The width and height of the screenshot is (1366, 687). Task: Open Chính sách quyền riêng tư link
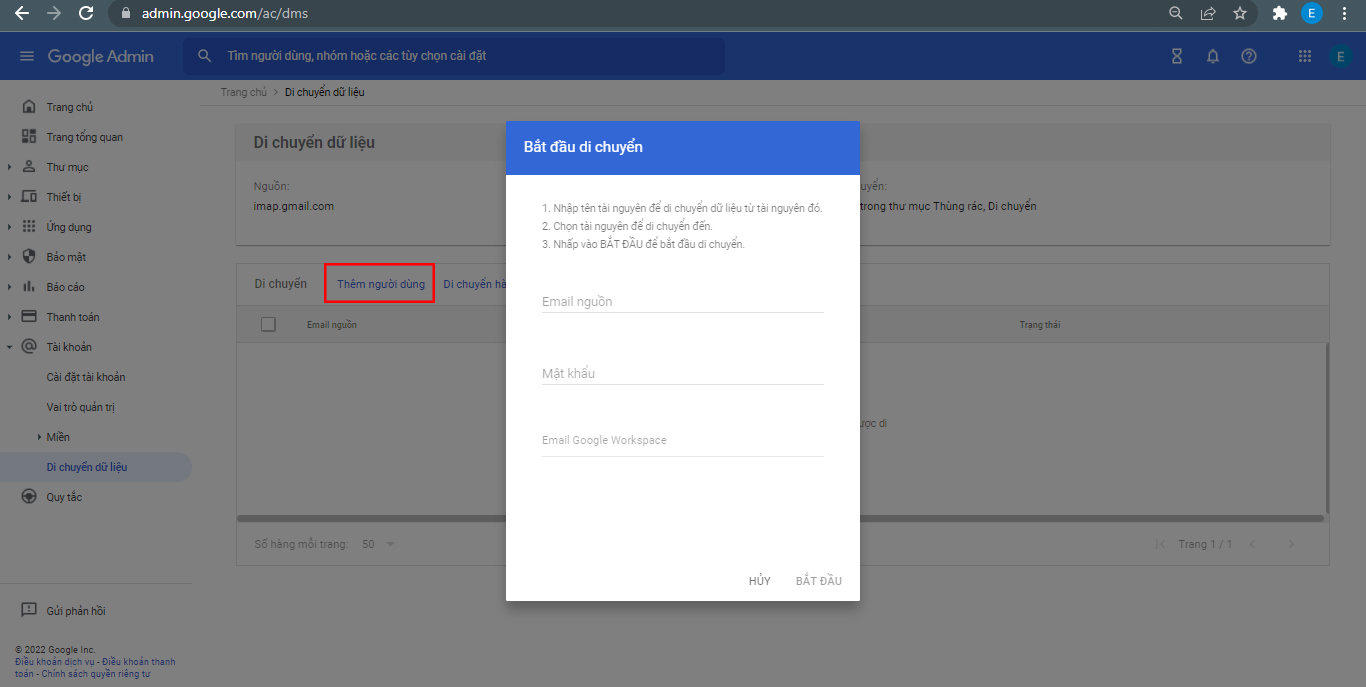tap(95, 674)
